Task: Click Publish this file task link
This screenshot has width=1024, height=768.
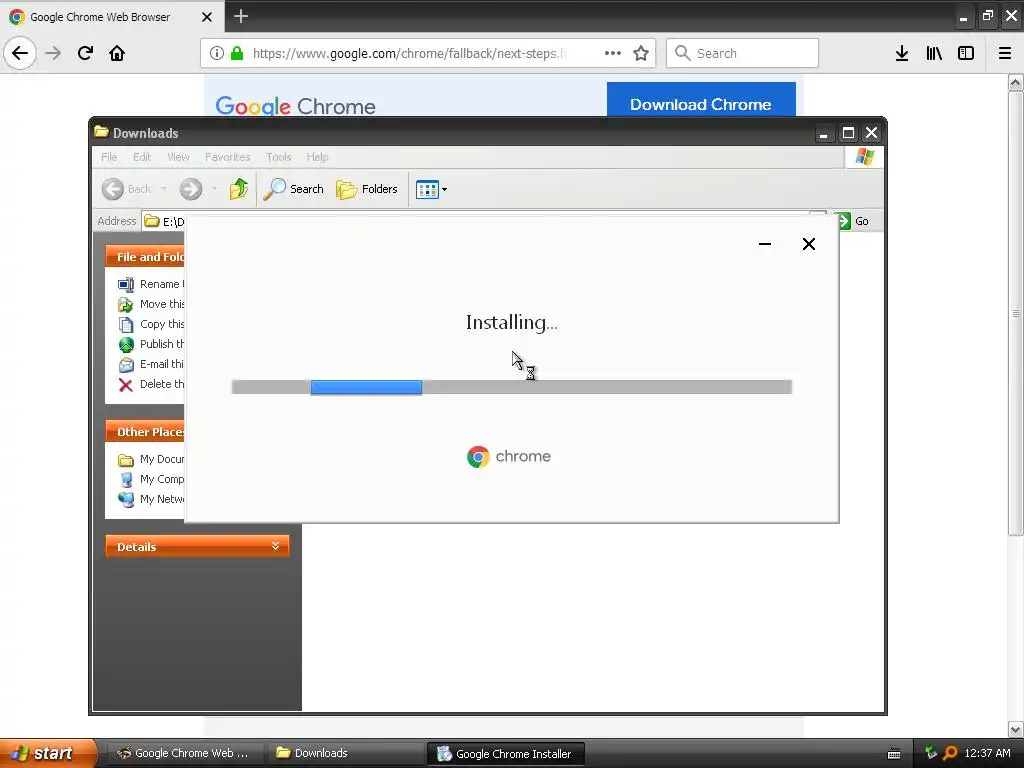Action: [152, 344]
